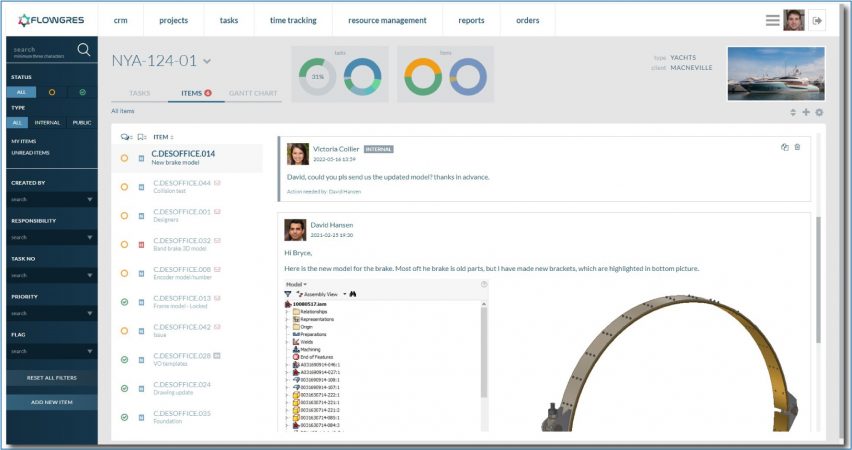Open the gear settings icon
Viewport: 852px width, 450px height.
[x=819, y=112]
